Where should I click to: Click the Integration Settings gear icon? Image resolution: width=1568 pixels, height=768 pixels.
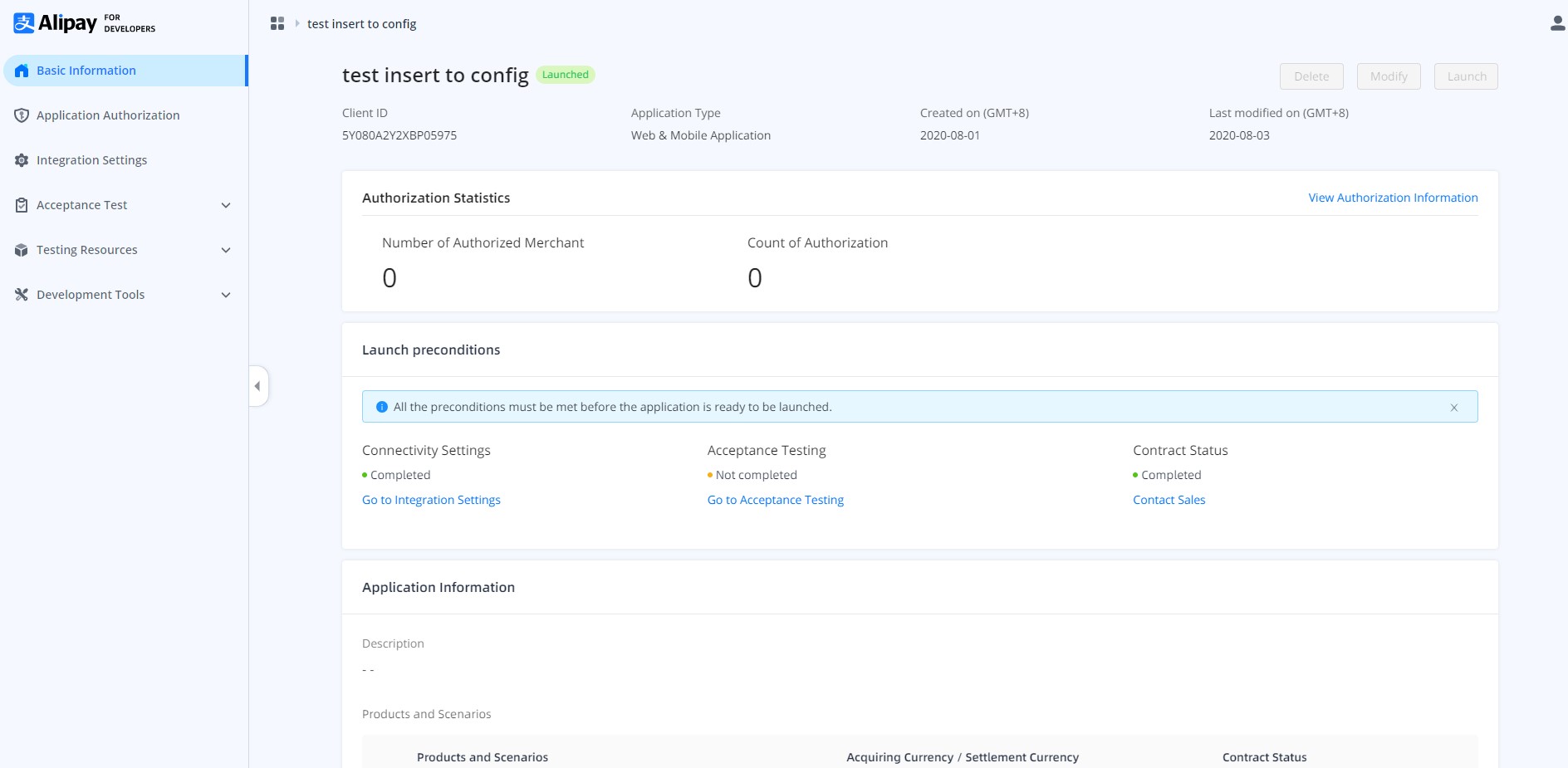pos(22,160)
